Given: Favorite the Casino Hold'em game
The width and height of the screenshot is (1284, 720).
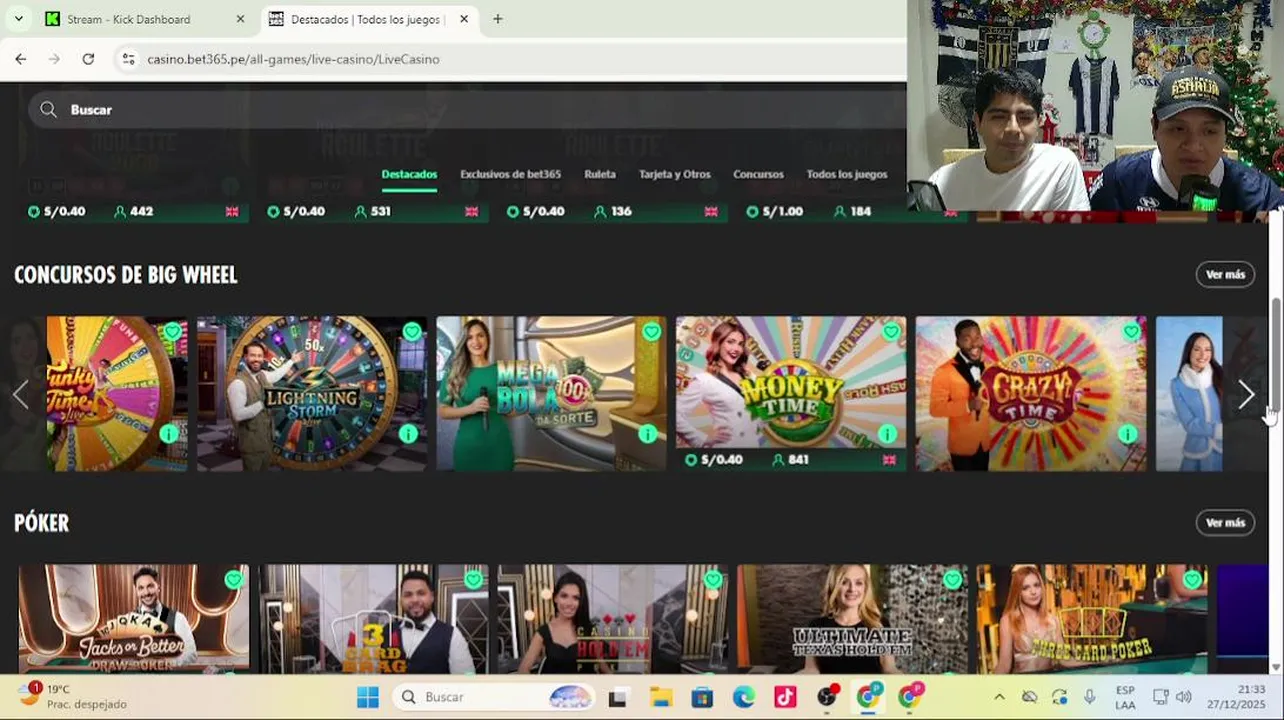Looking at the screenshot, I should (713, 579).
